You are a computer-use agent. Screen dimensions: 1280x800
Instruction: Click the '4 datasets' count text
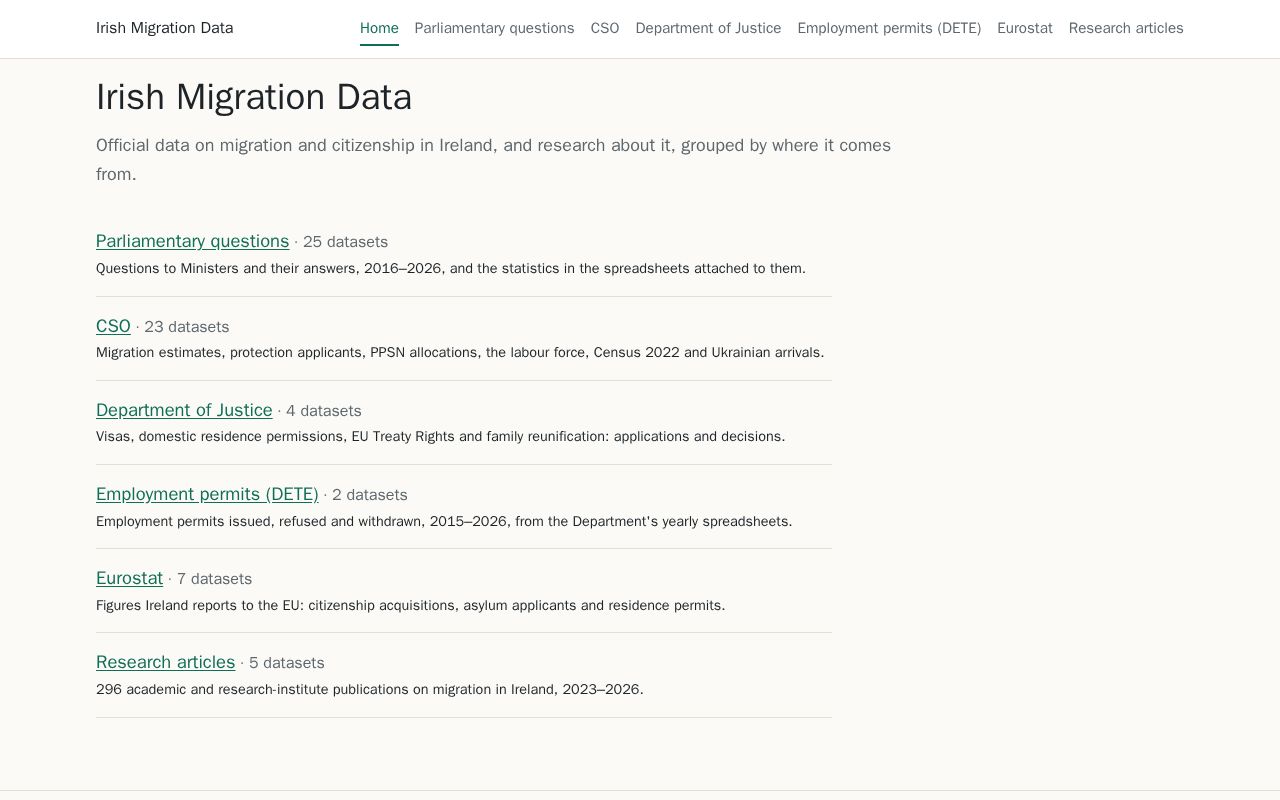pos(324,411)
